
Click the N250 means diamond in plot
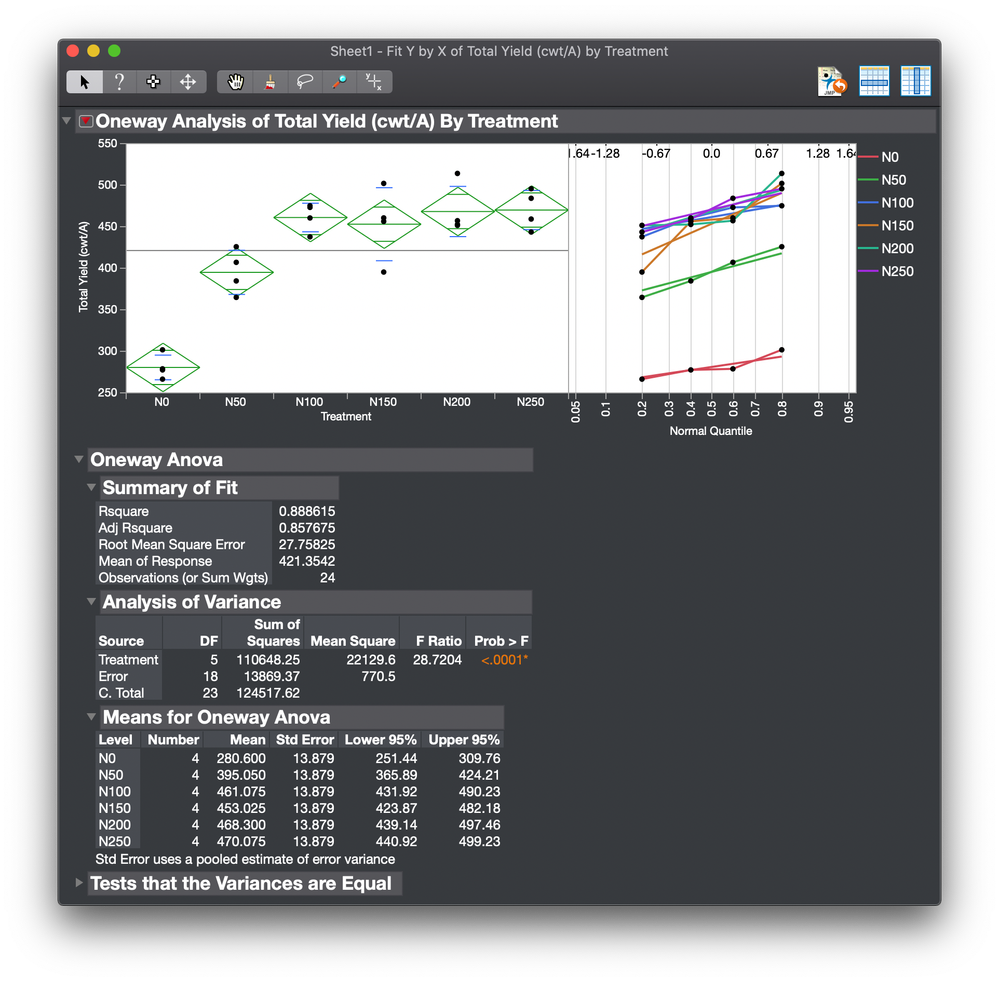[x=531, y=210]
